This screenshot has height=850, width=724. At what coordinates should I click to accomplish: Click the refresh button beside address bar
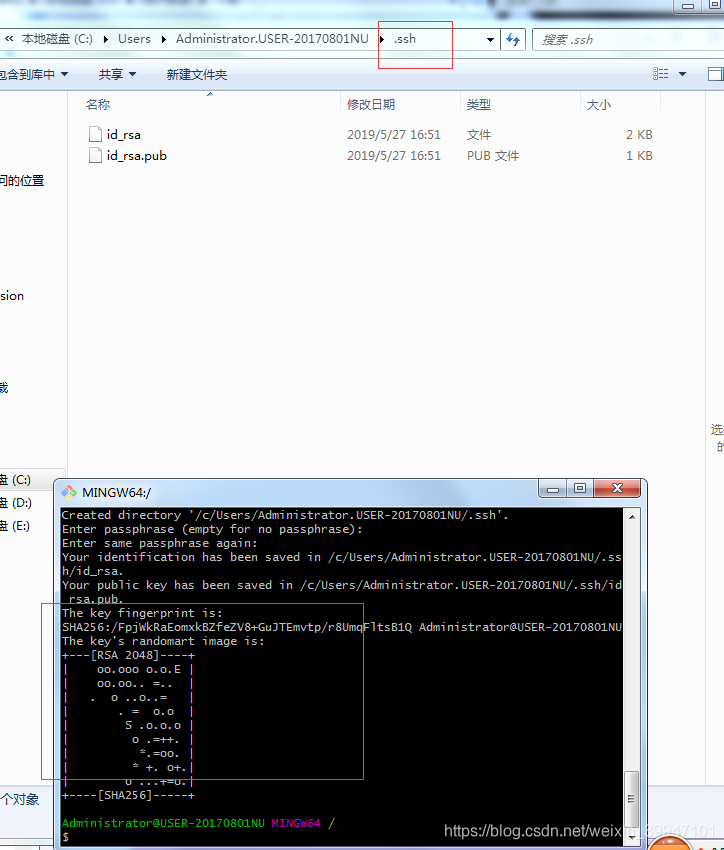click(x=513, y=40)
